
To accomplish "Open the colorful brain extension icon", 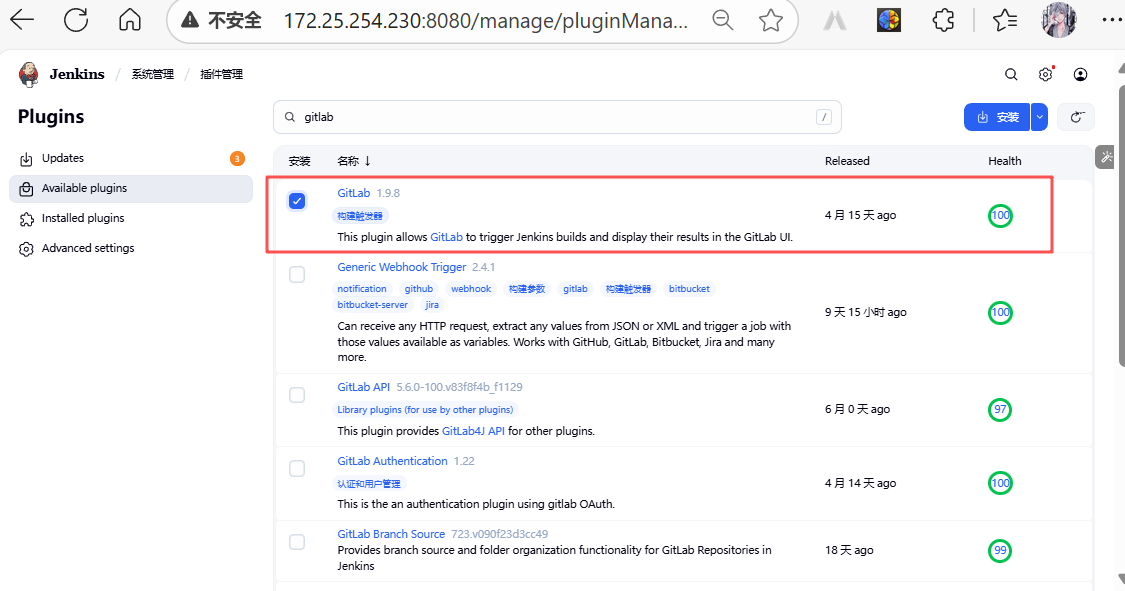I will pyautogui.click(x=889, y=20).
